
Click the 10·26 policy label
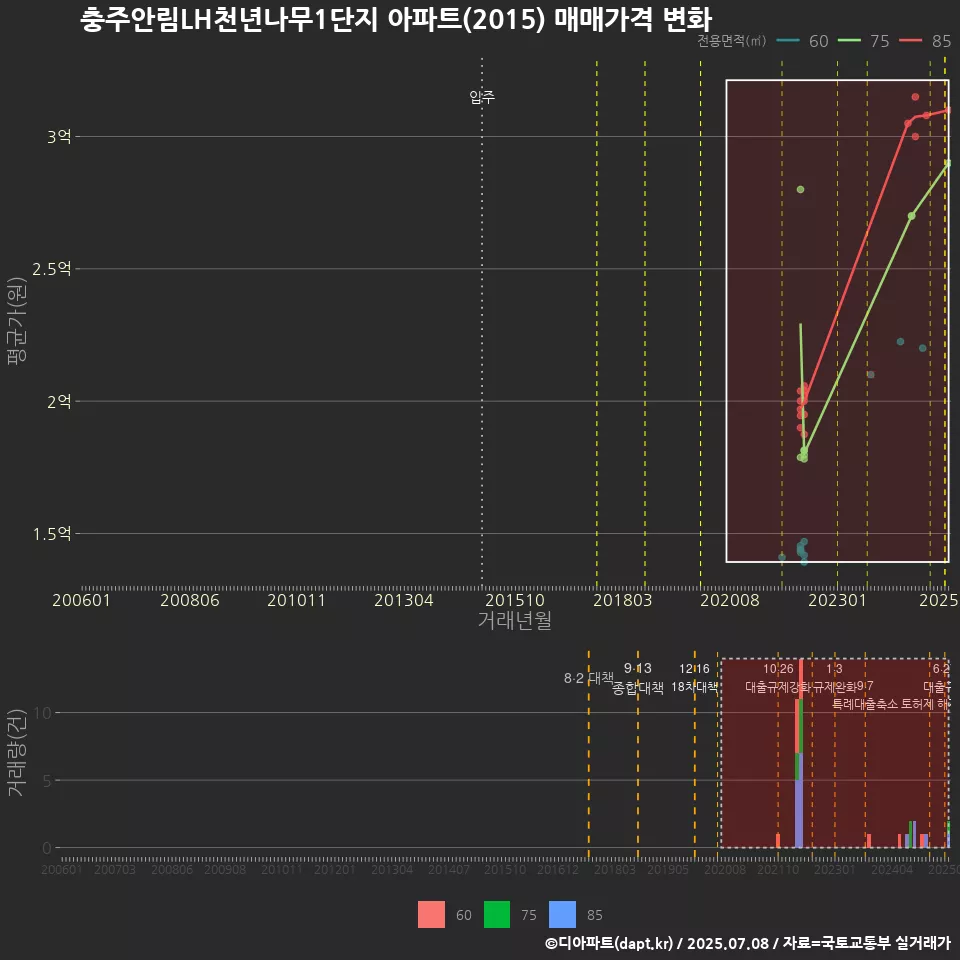[x=778, y=669]
